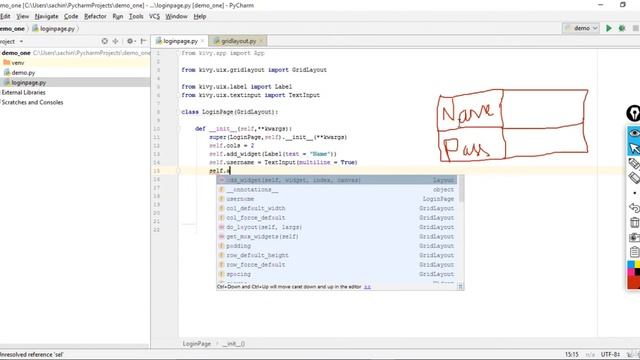This screenshot has width=640, height=360.
Task: Open the demo run configuration dropdown
Action: point(581,28)
